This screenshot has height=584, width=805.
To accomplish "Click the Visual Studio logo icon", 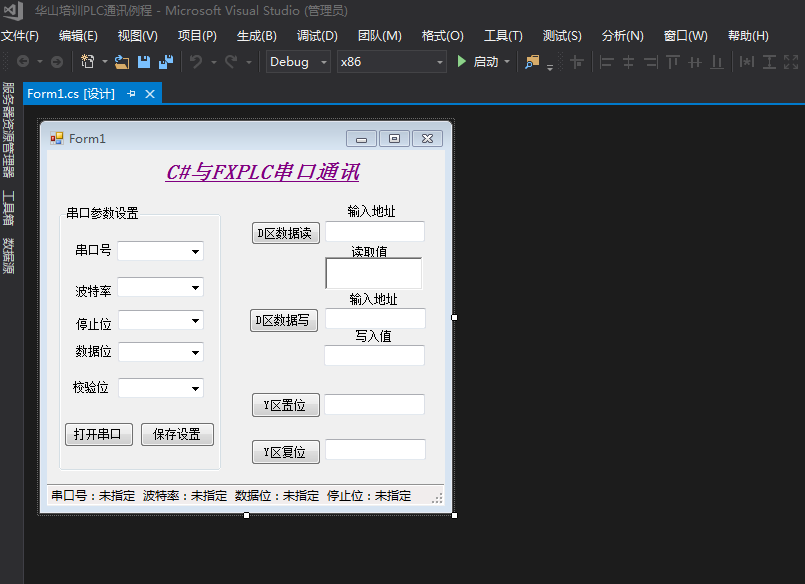I will click(13, 11).
